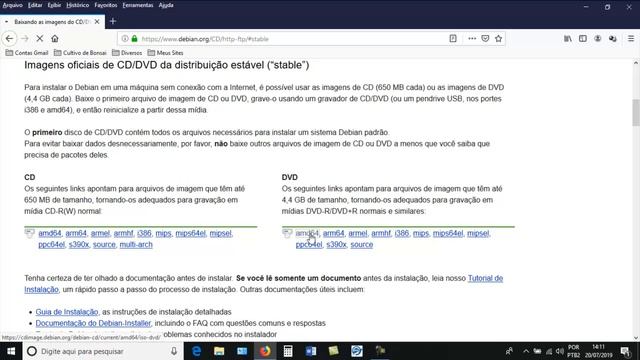The width and height of the screenshot is (640, 360).
Task: Toggle reader view icon in address bar
Action: tap(453, 39)
